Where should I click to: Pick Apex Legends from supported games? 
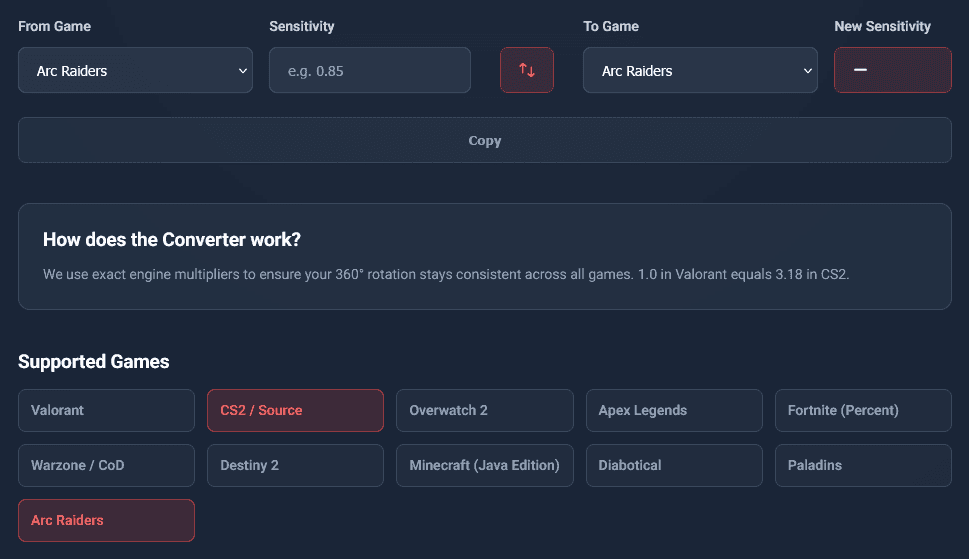(x=674, y=410)
